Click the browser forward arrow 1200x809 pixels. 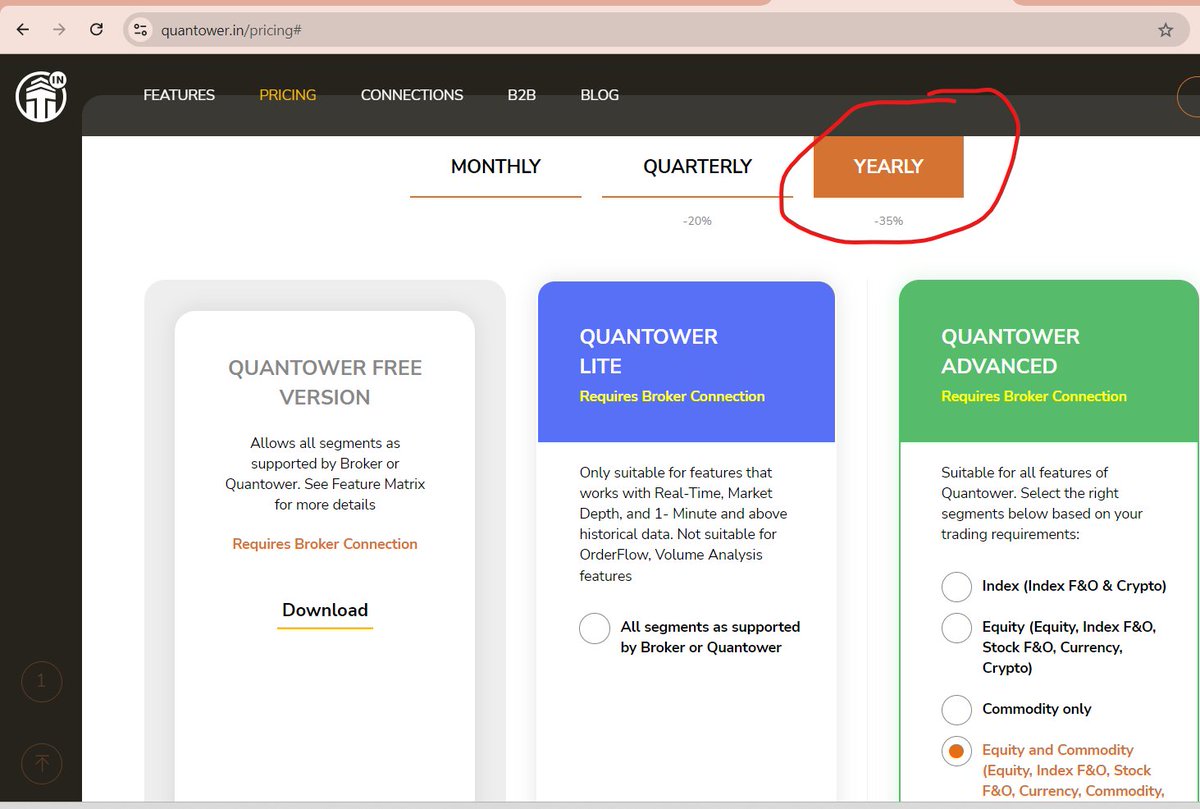(x=59, y=30)
